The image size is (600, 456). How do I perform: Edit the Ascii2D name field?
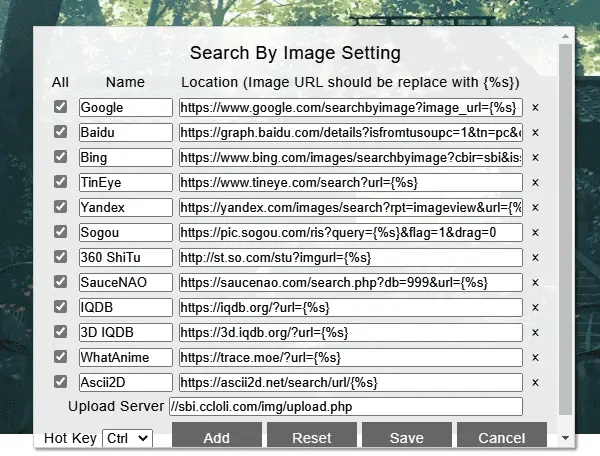coord(126,382)
